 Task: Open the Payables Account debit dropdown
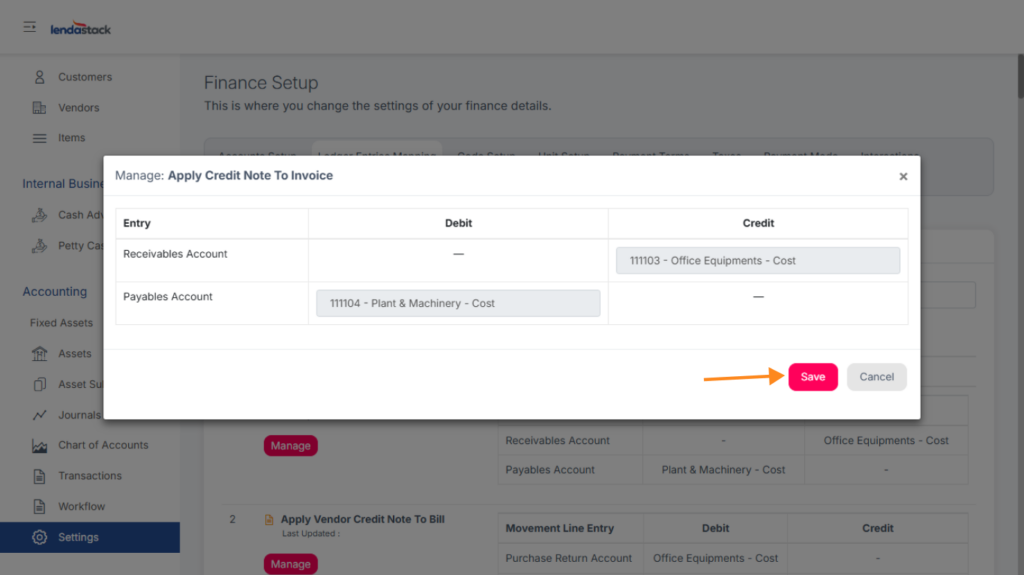(x=458, y=304)
